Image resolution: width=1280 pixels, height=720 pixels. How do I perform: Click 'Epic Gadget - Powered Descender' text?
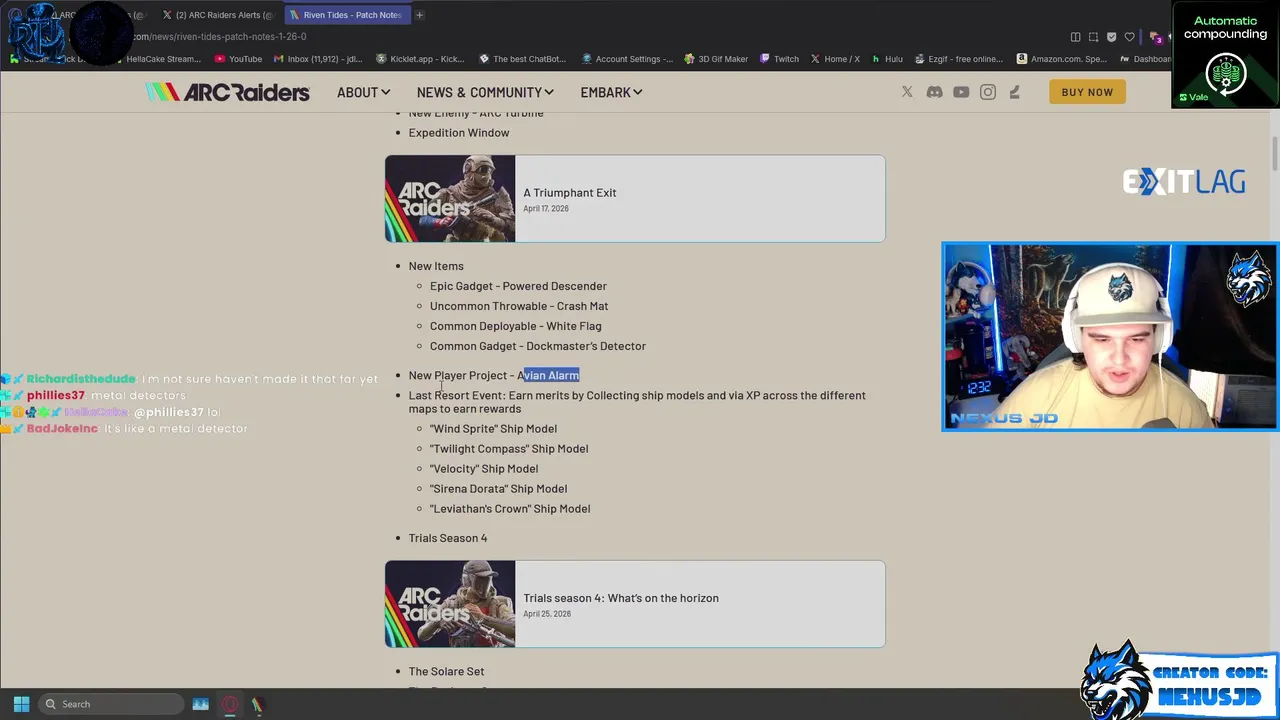[x=518, y=286]
